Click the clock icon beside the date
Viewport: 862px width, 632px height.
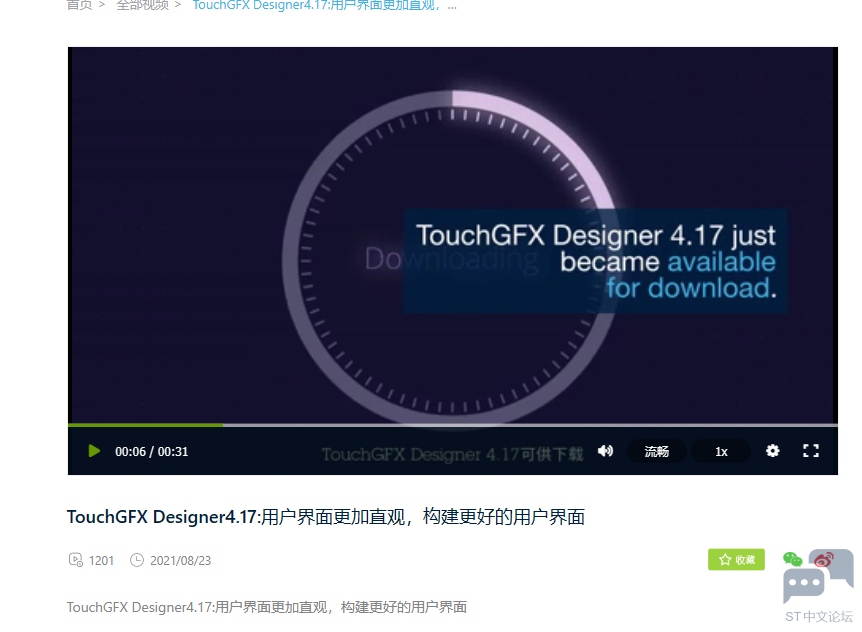coord(136,560)
